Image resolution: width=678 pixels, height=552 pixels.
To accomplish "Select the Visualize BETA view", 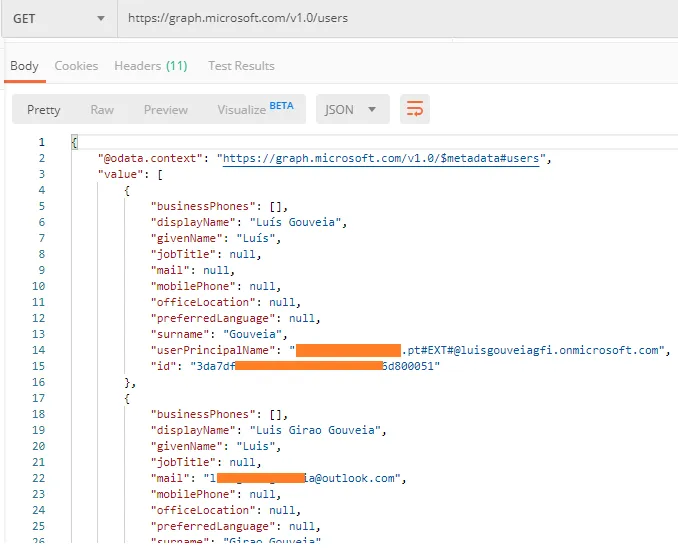I will click(x=256, y=109).
